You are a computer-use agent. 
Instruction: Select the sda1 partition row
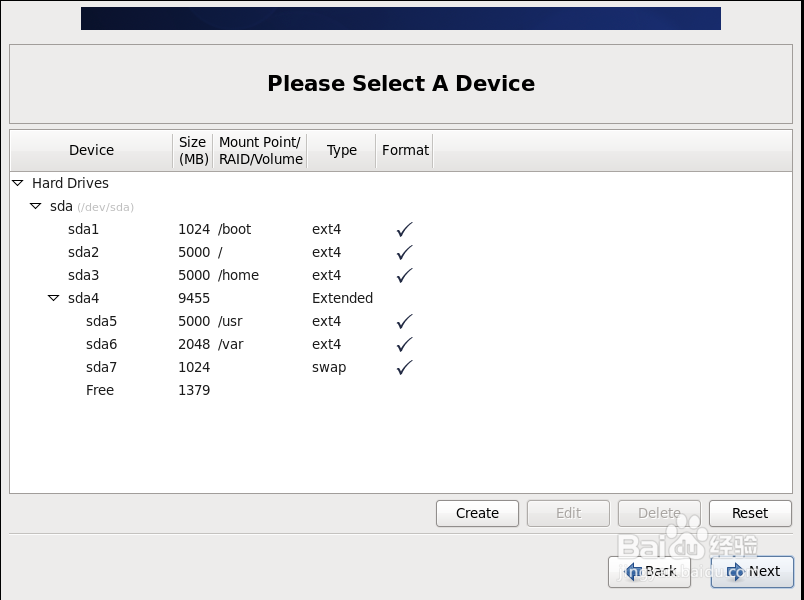click(401, 229)
